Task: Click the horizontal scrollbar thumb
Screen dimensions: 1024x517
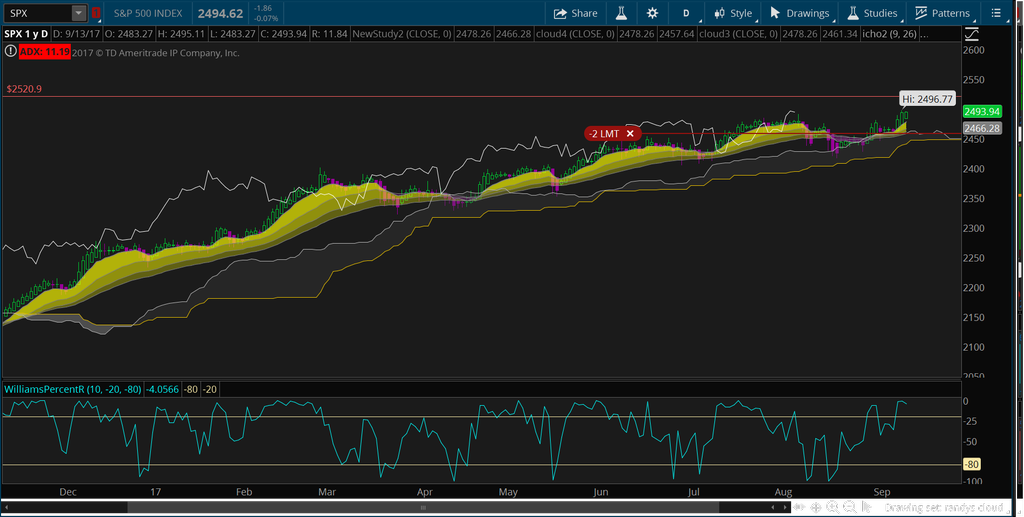Action: 423,507
